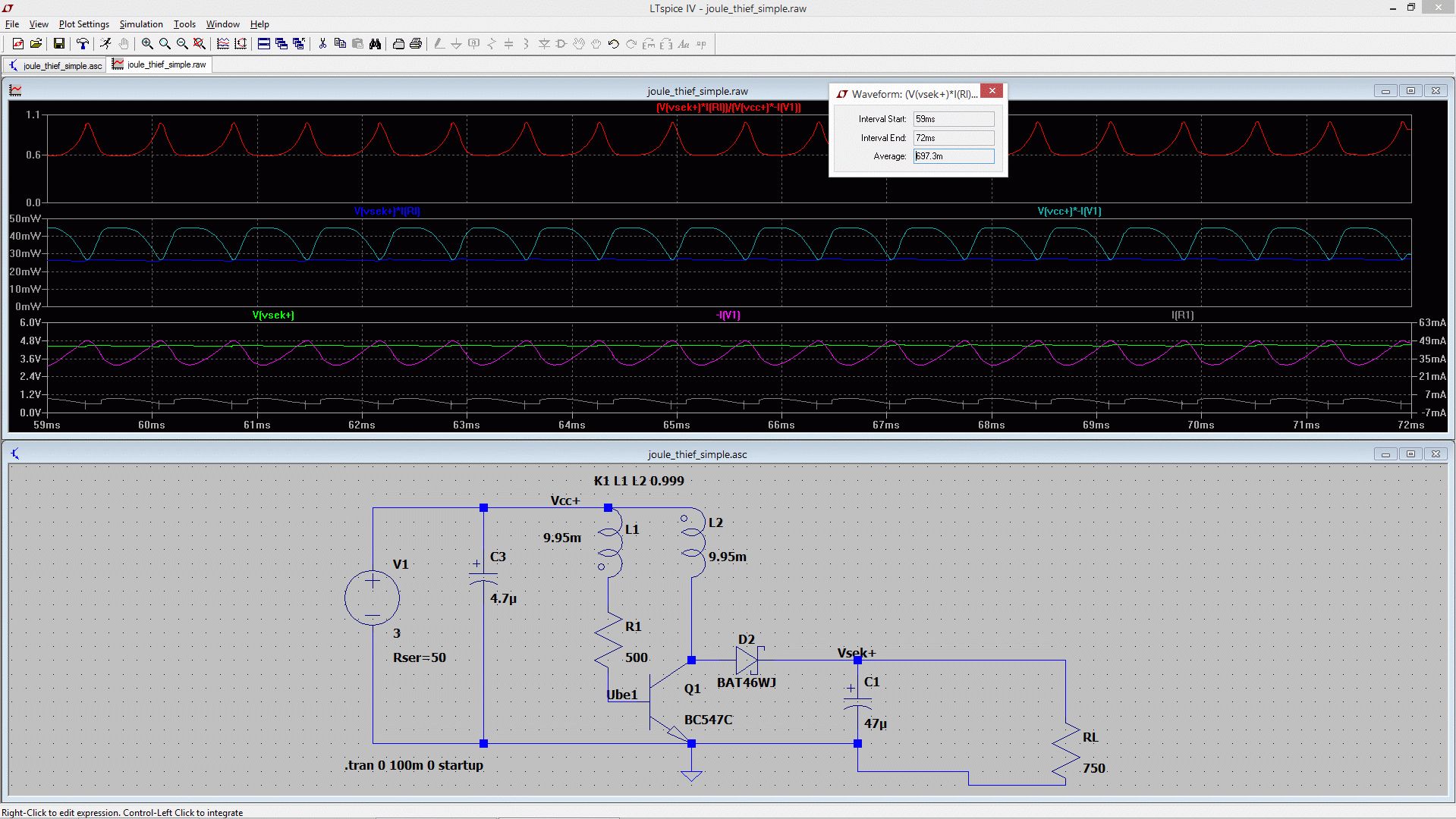Tile windows using the toolbar icon
Screen dimensions: 1456x819
(264, 44)
